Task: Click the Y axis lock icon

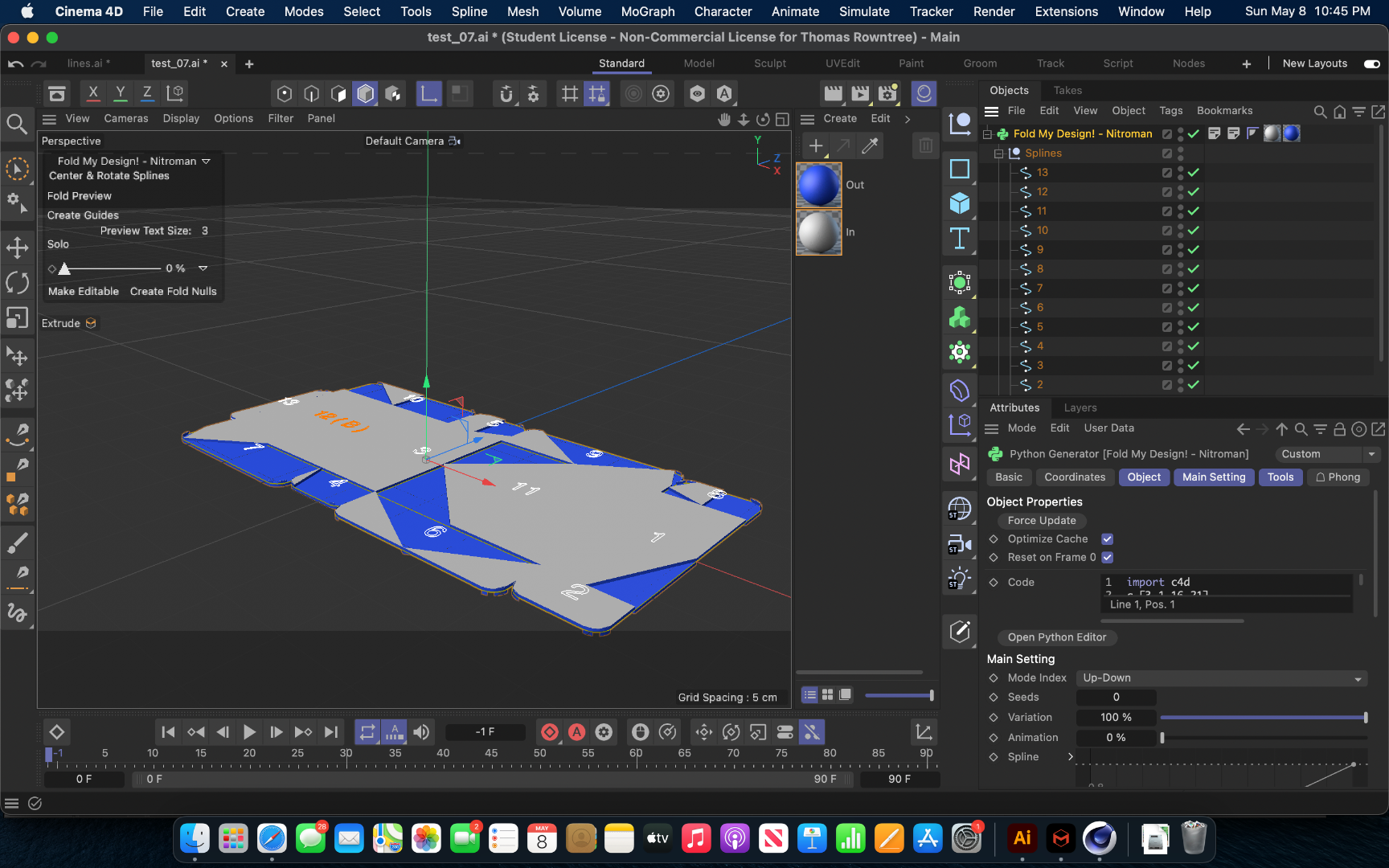Action: (x=121, y=93)
